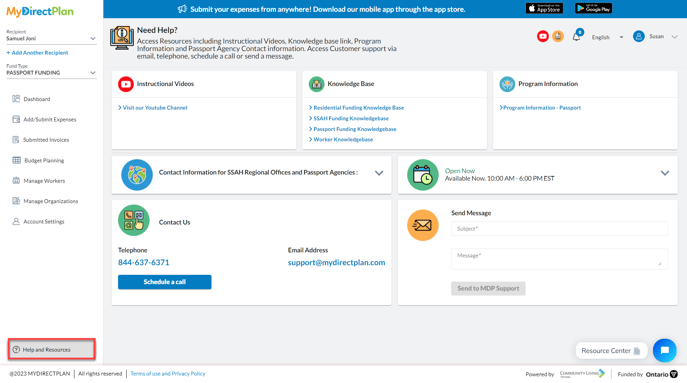Click the Susan user avatar icon
Viewport: 687px width, 383px height.
(x=638, y=36)
